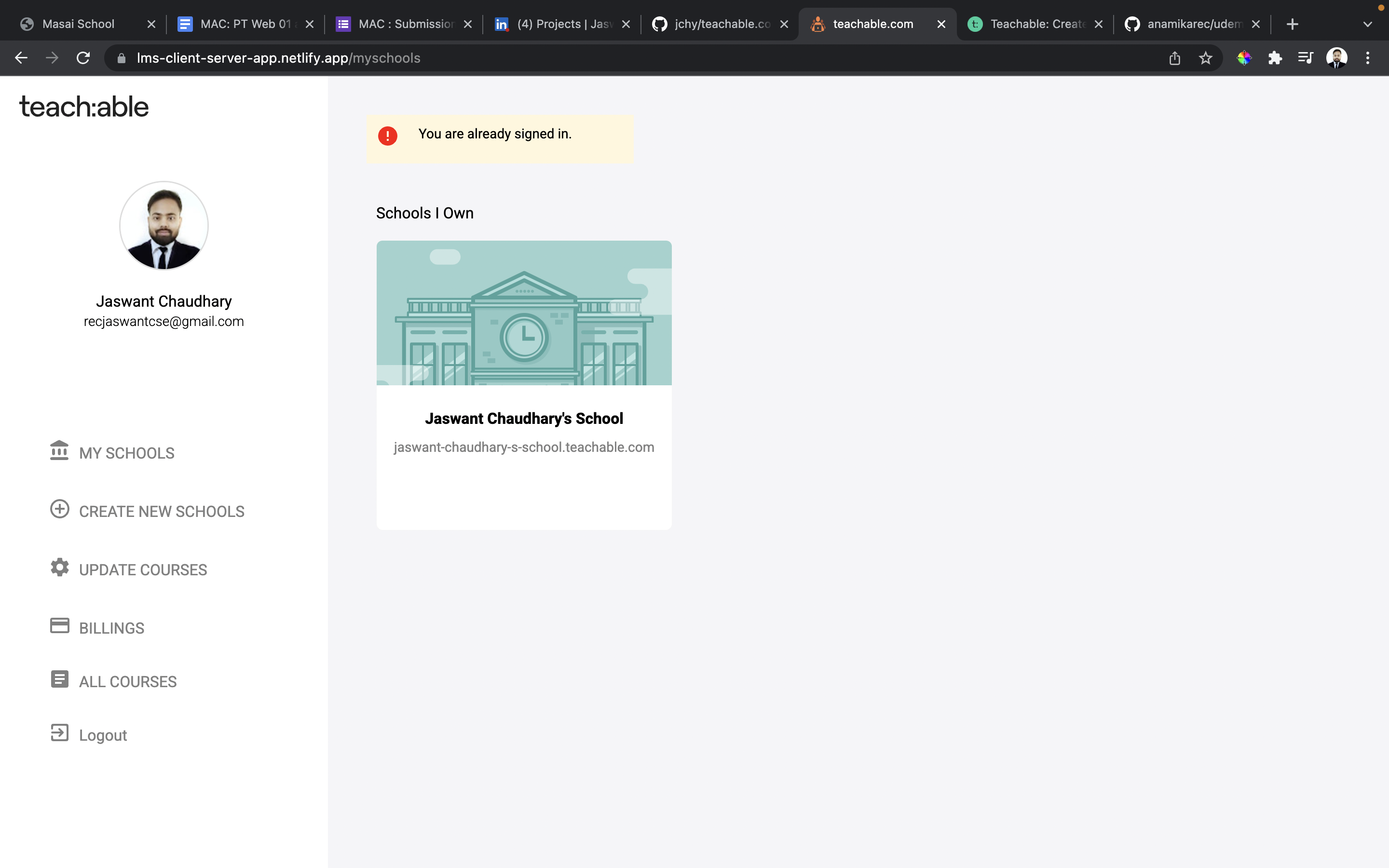Click the browser back arrow
The width and height of the screenshot is (1389, 868).
tap(21, 58)
